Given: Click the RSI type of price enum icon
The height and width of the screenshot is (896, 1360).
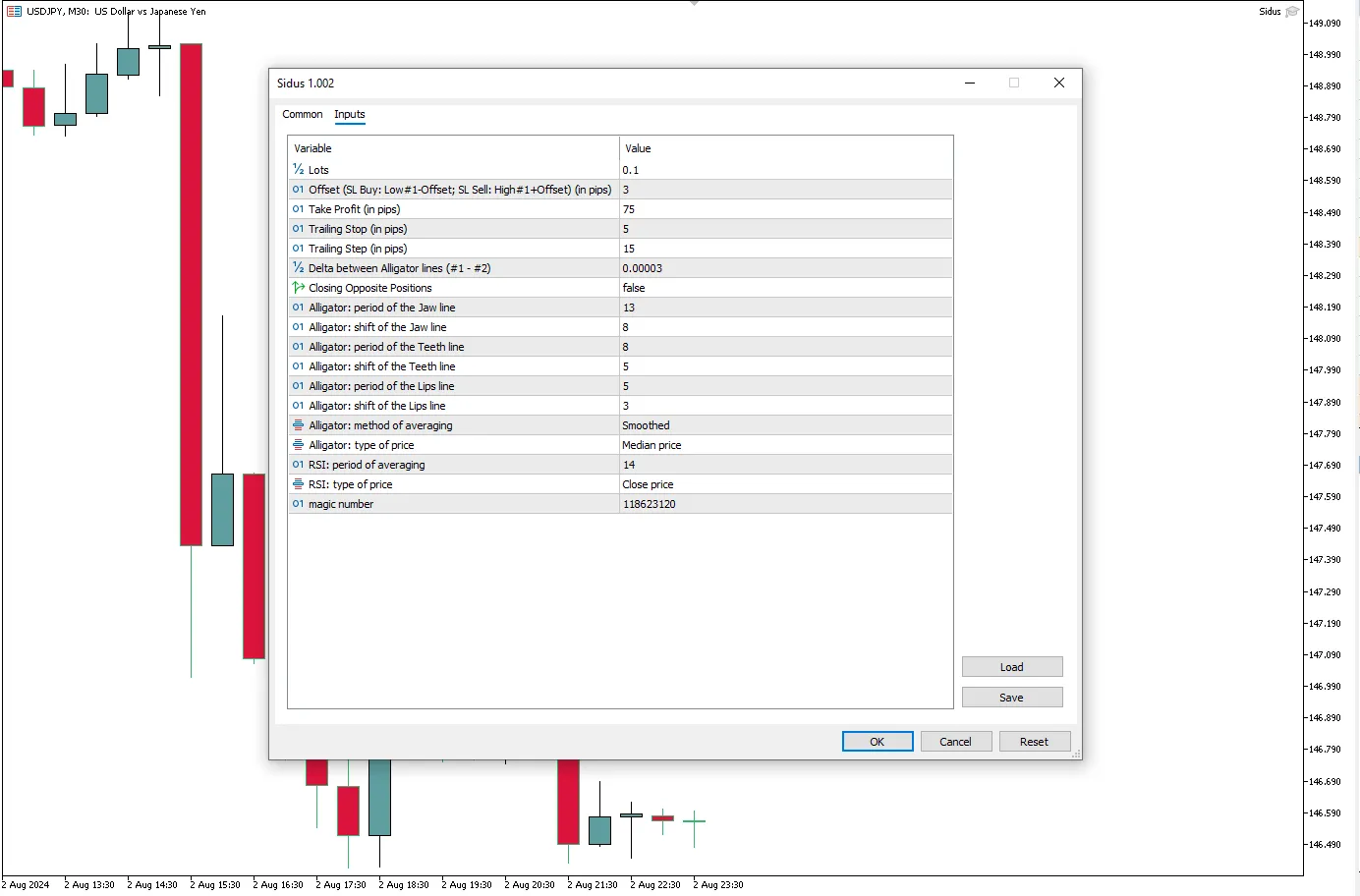Looking at the screenshot, I should (x=298, y=484).
